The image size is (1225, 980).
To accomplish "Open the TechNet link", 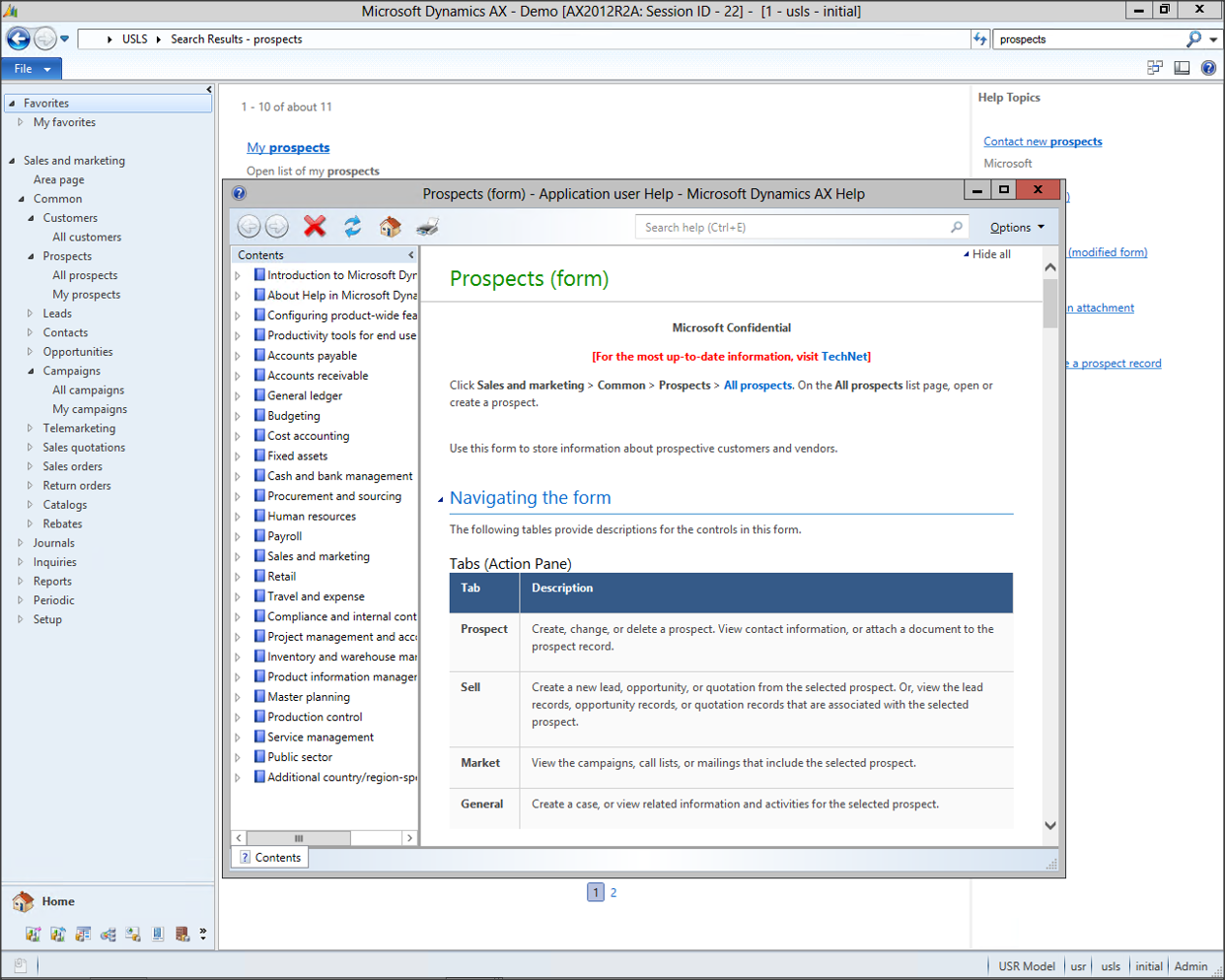I will pyautogui.click(x=844, y=357).
